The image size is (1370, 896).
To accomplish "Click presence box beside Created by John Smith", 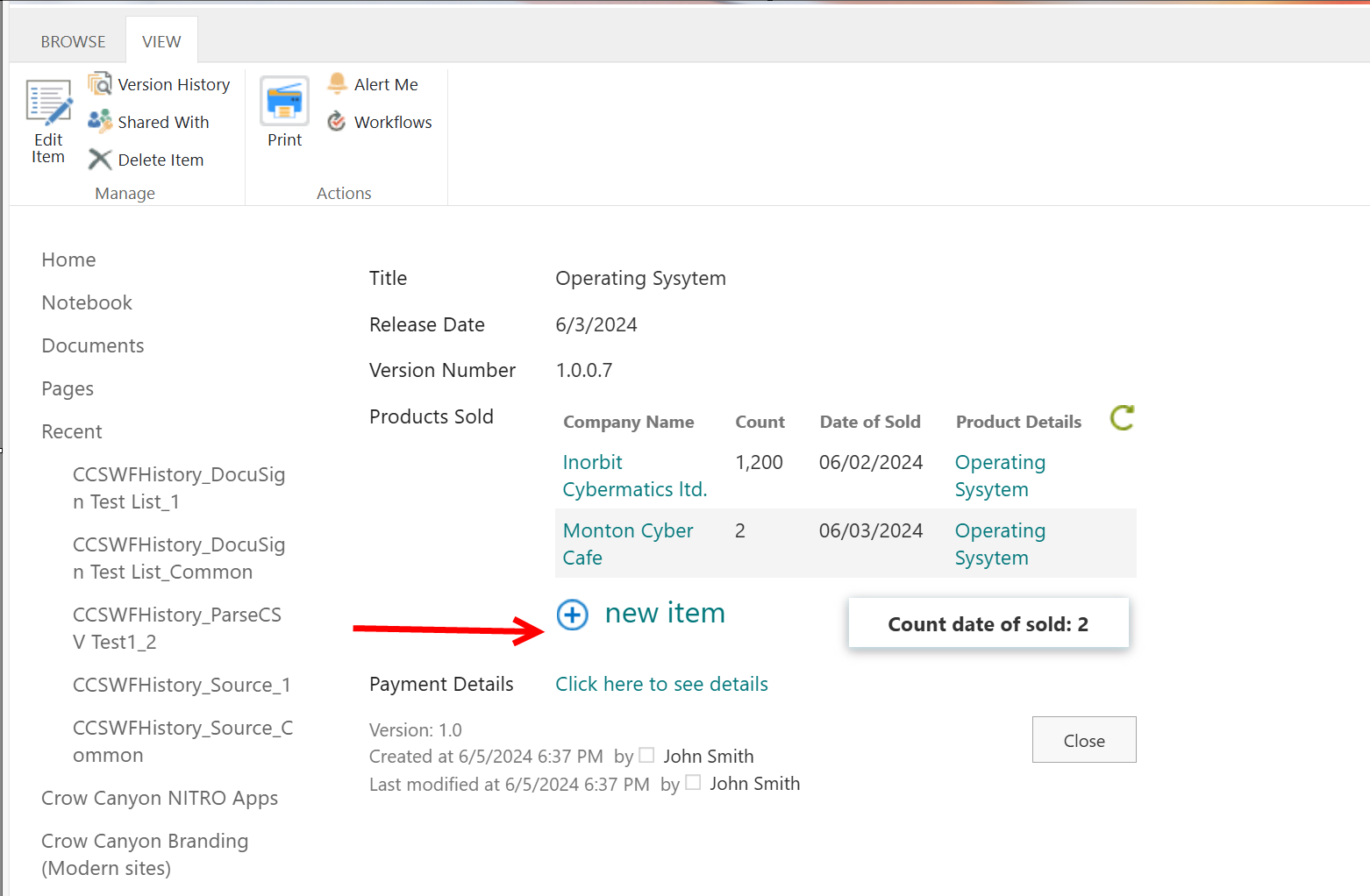I will (646, 755).
